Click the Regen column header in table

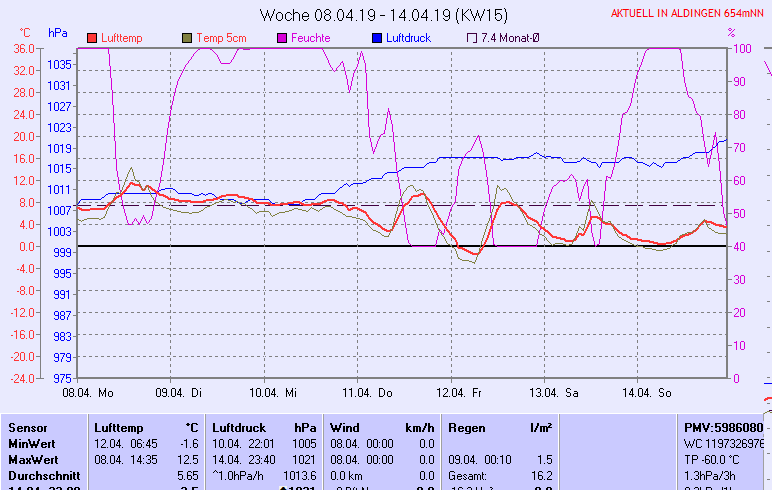pos(467,427)
